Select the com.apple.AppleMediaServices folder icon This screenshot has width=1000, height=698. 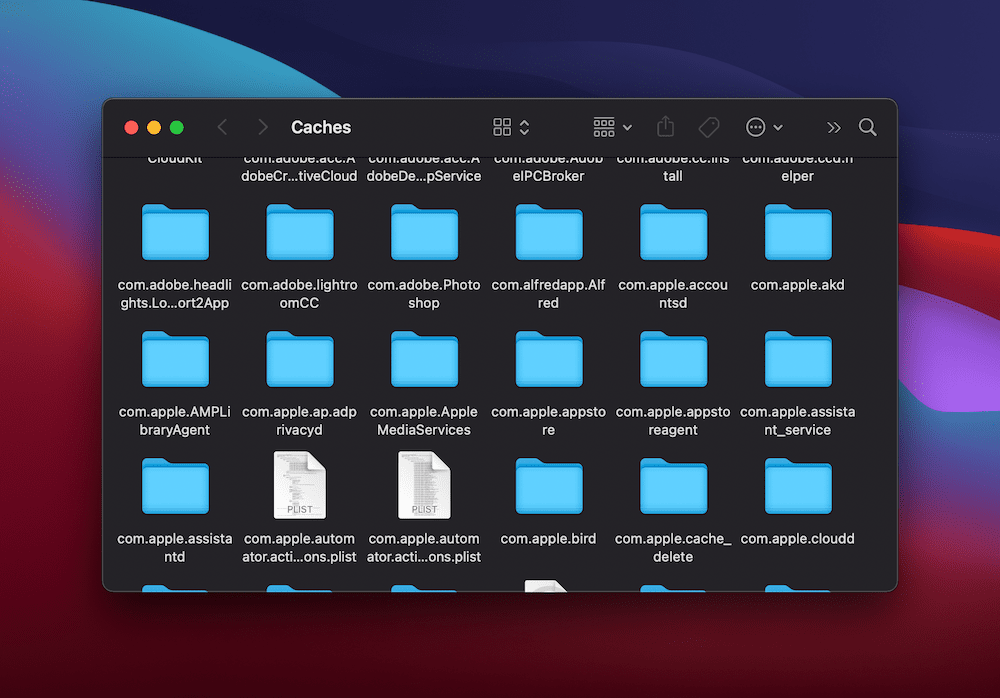point(424,359)
